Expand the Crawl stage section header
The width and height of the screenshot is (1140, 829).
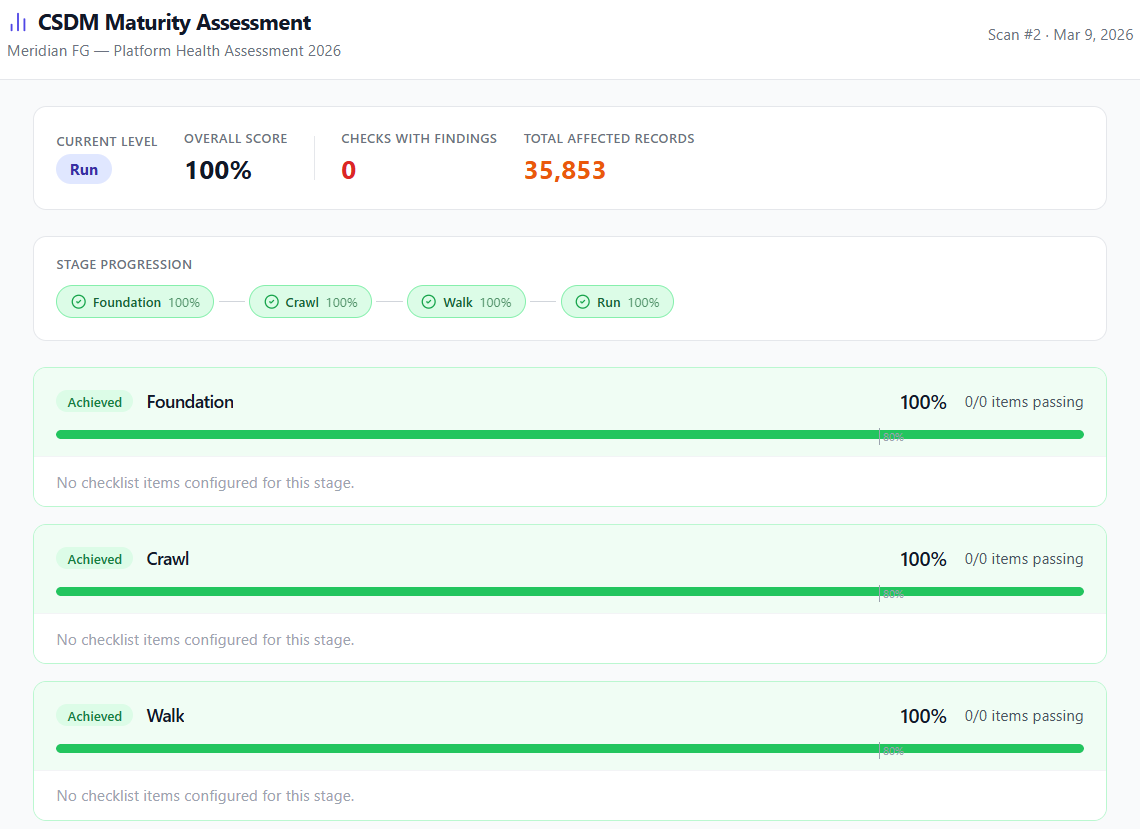tap(500, 559)
